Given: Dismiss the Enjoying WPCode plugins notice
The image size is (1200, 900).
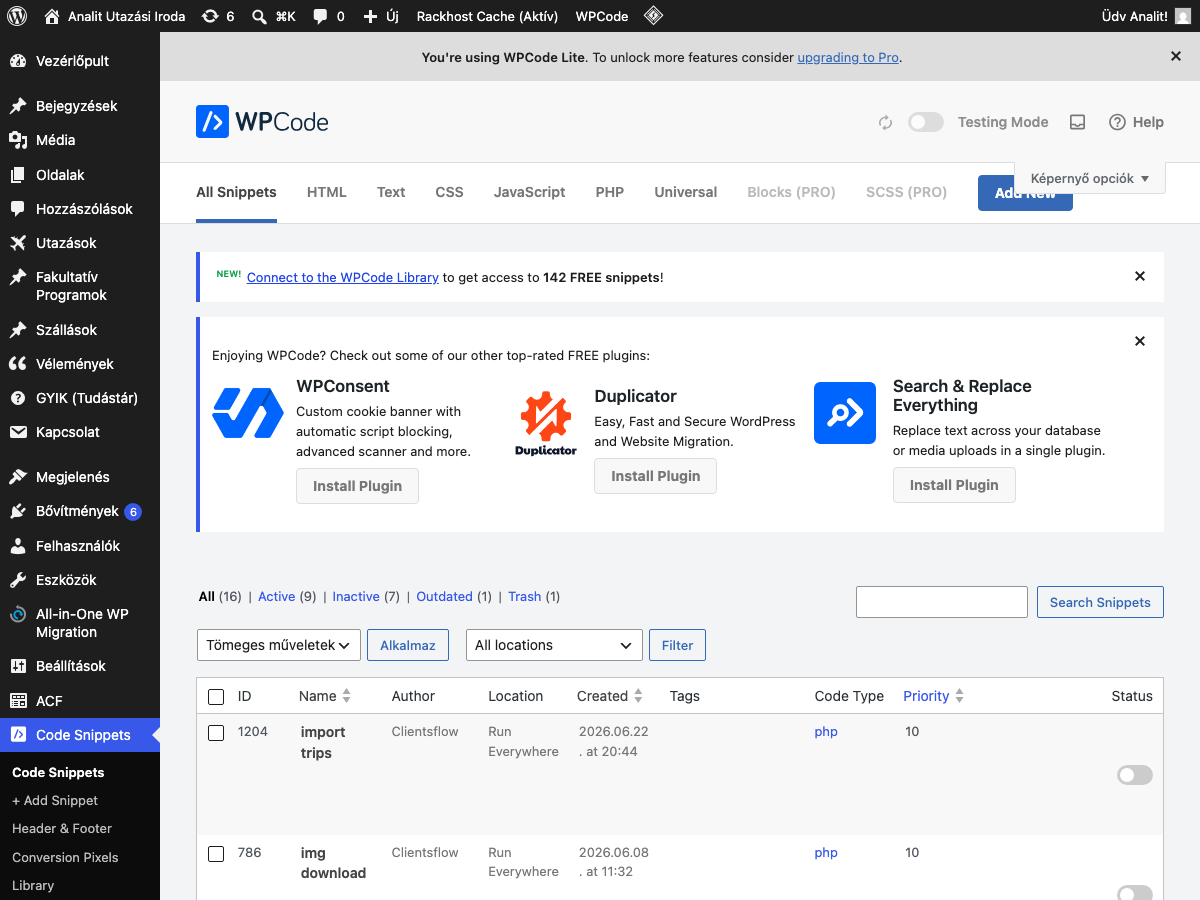Looking at the screenshot, I should click(x=1140, y=341).
